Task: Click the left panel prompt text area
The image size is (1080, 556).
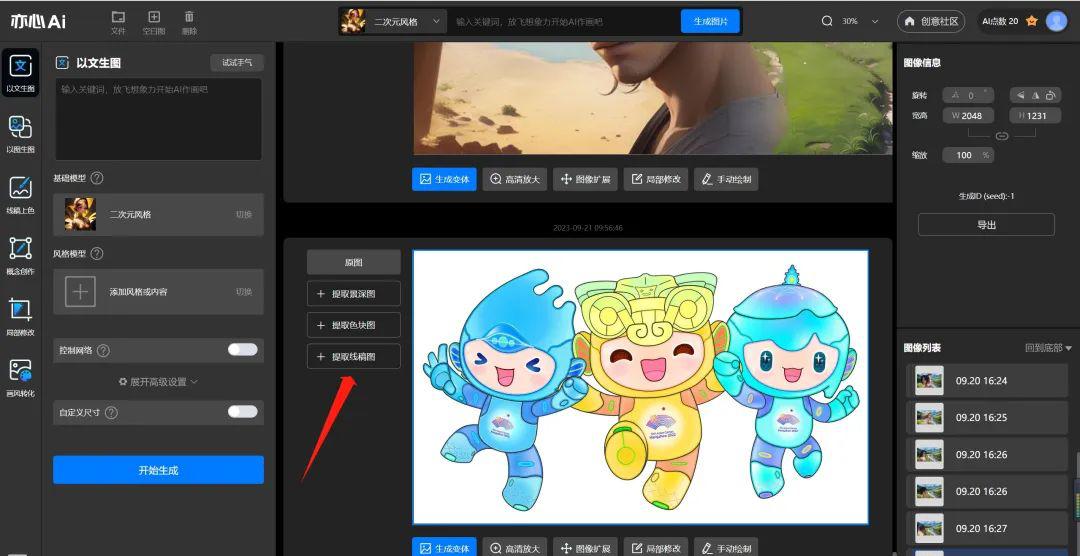Action: tap(158, 119)
